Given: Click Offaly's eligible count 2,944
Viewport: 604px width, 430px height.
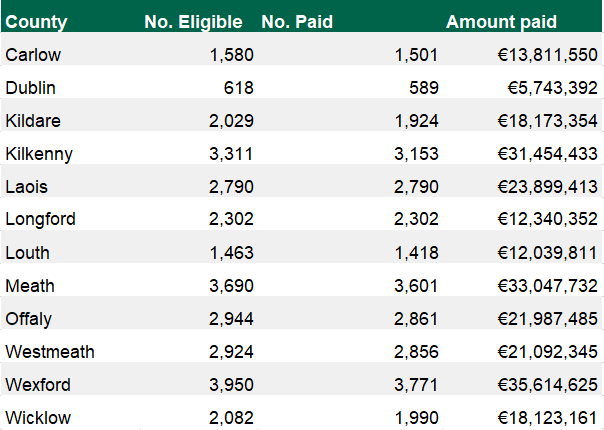Looking at the screenshot, I should pos(232,319).
